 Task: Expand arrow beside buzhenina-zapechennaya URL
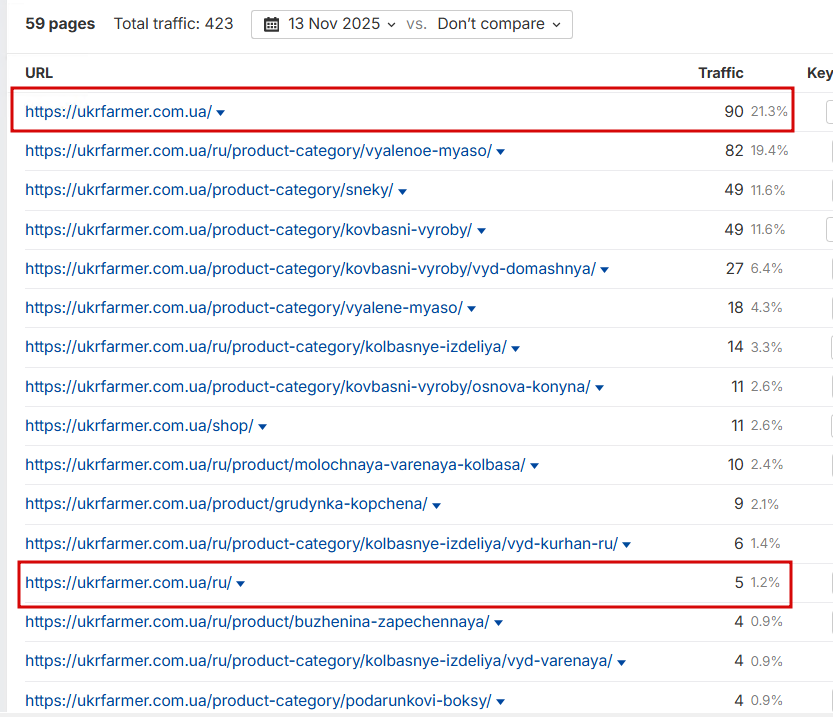coord(498,623)
